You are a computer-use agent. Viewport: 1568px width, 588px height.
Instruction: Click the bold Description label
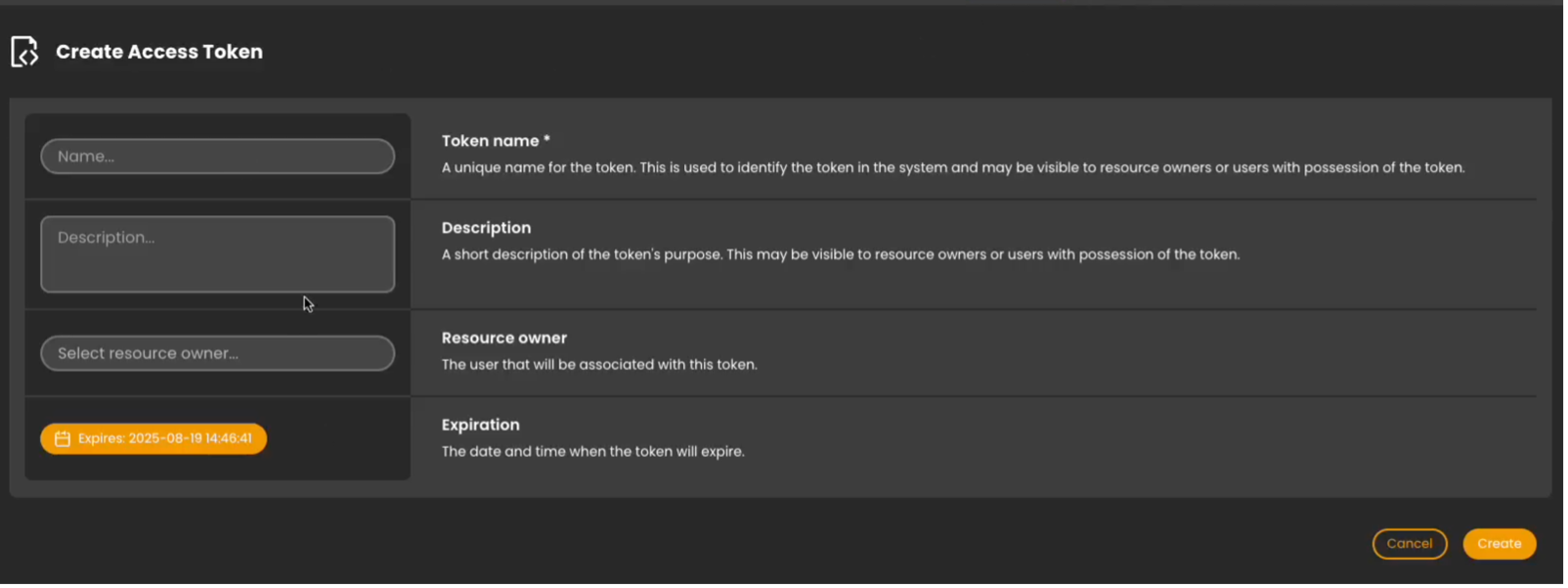coord(486,228)
